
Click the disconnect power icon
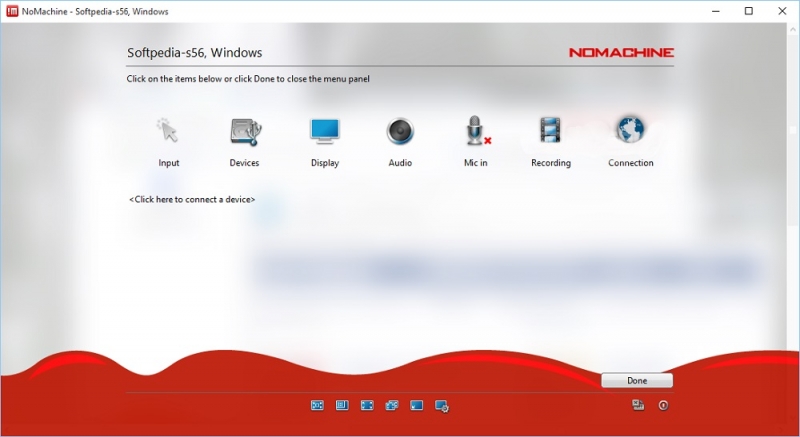pos(663,405)
